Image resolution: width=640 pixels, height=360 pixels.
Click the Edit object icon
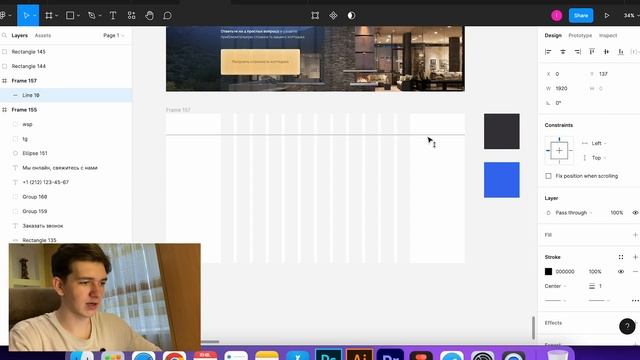[315, 16]
